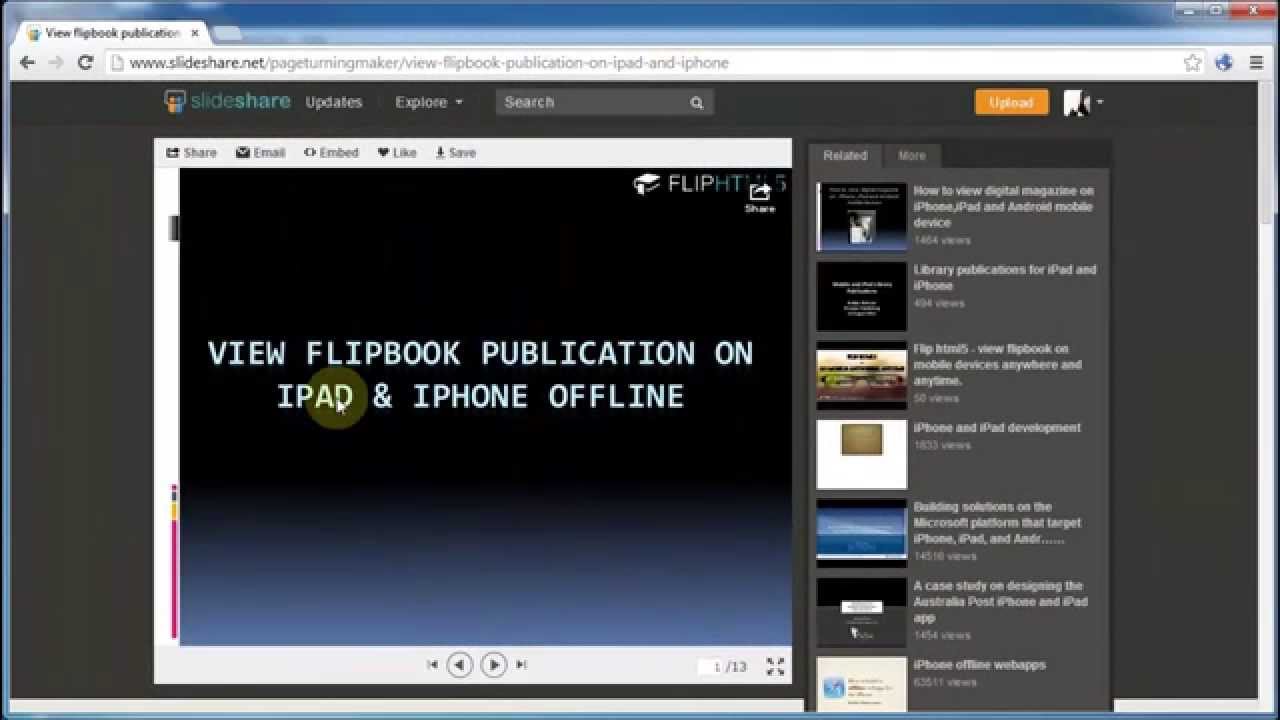Click the Australia Post case study thumbnail
The image size is (1280, 720).
[x=861, y=612]
